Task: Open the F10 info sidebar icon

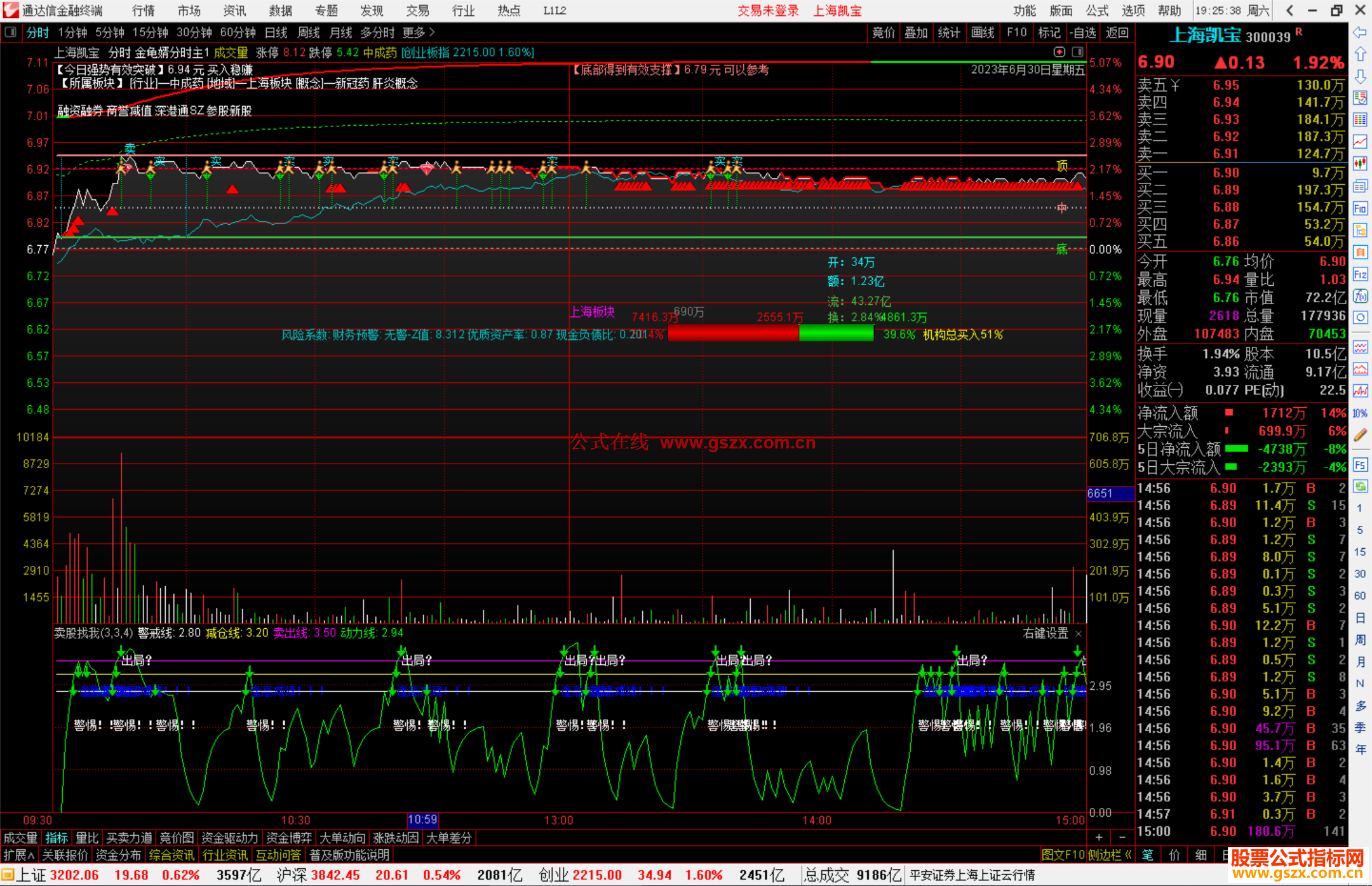Action: click(x=1360, y=208)
